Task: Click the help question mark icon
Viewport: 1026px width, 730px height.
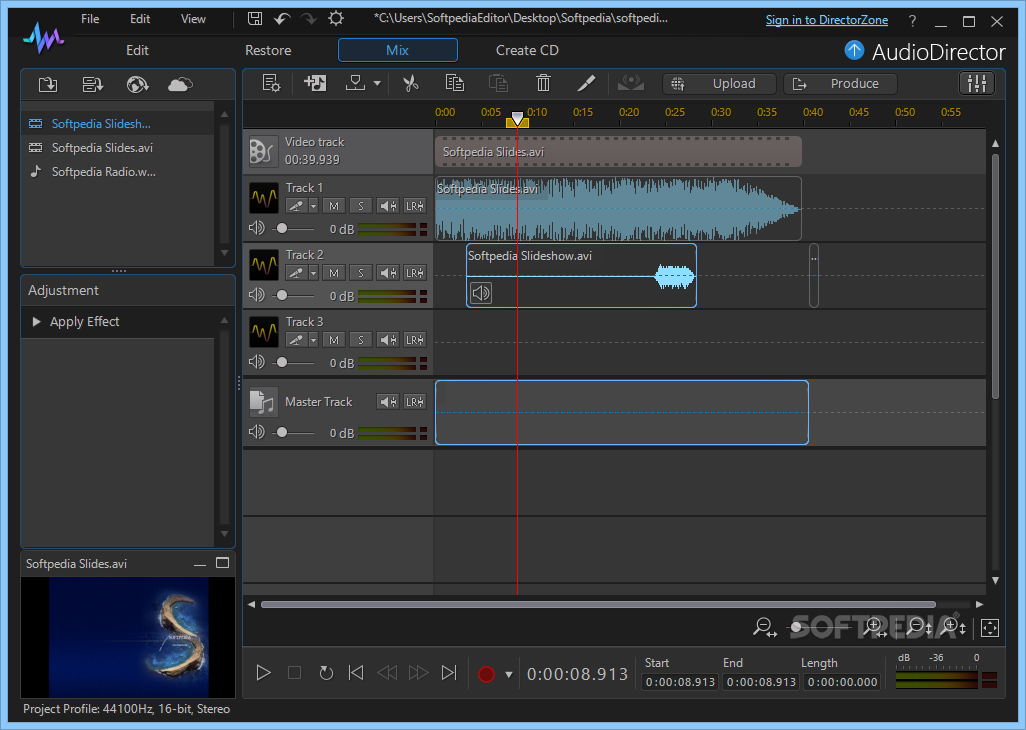Action: pyautogui.click(x=912, y=21)
